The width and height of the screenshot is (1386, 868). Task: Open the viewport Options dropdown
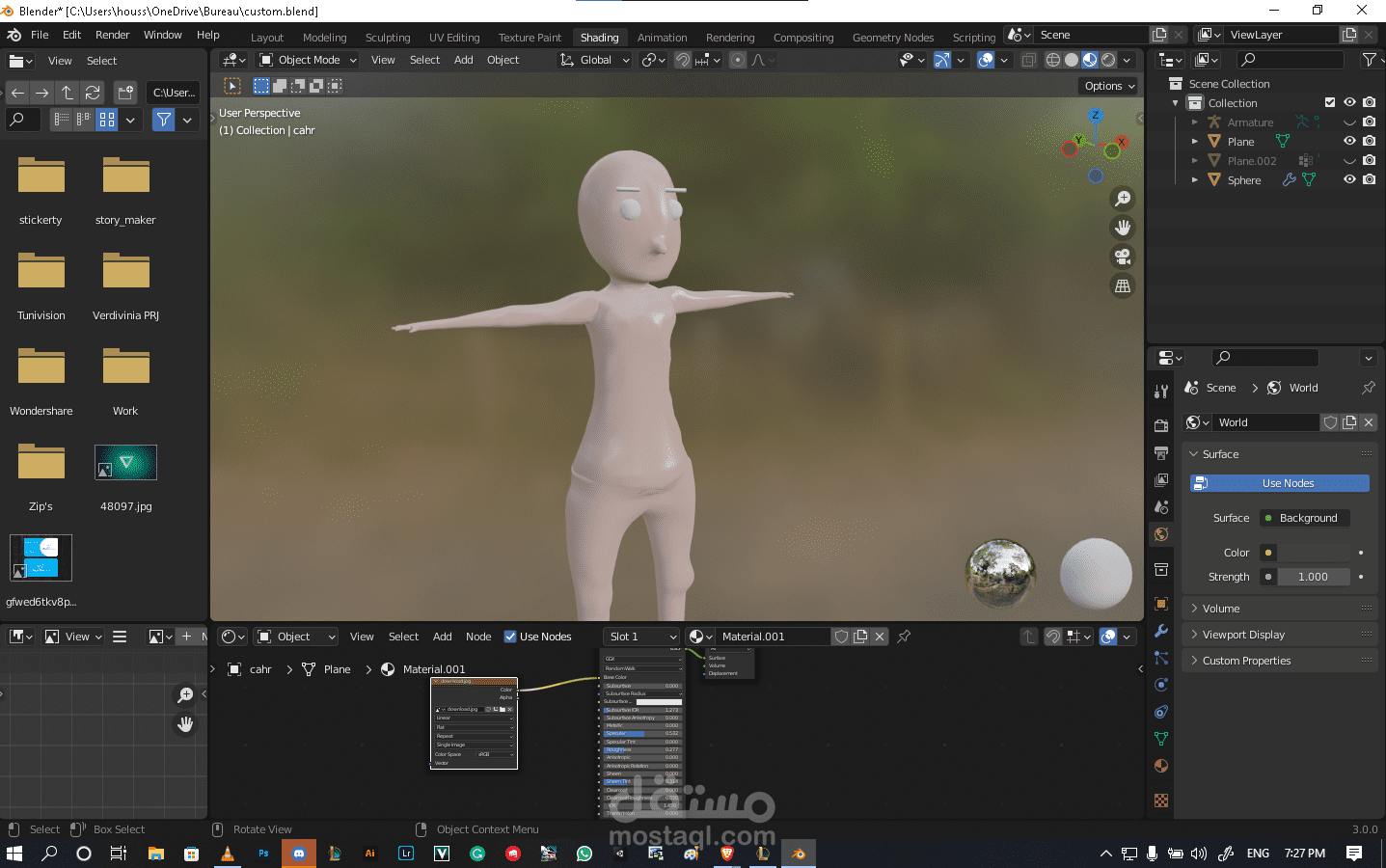coord(1108,86)
